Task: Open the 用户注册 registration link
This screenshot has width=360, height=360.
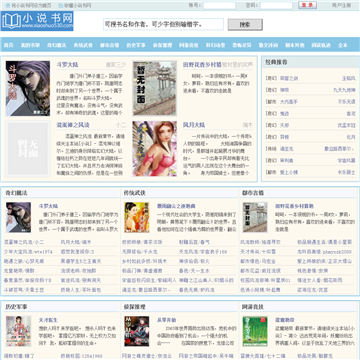Action: (x=341, y=5)
